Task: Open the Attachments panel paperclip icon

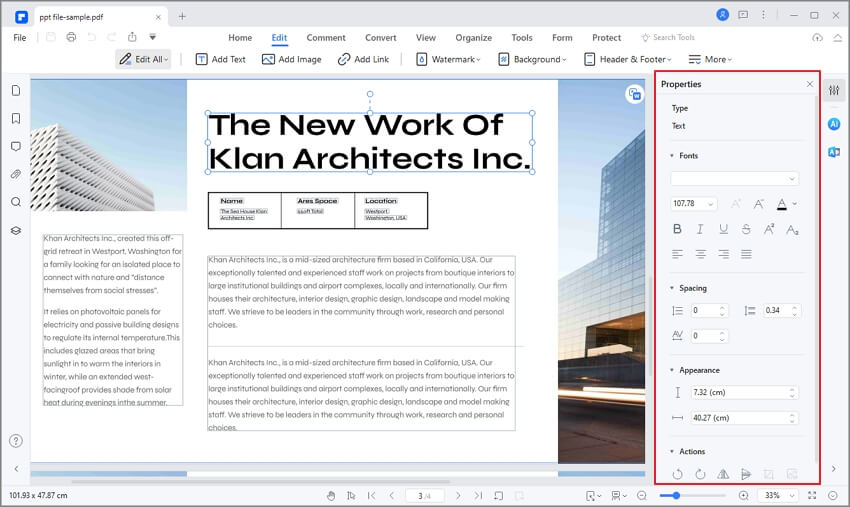Action: point(16,174)
